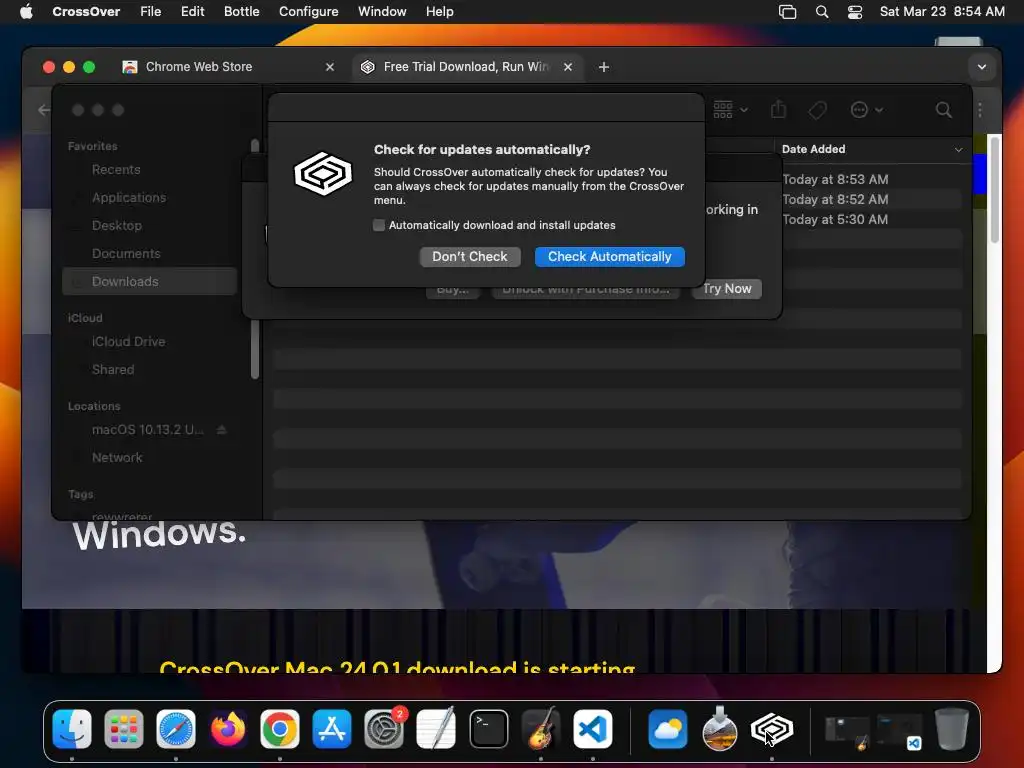This screenshot has height=768, width=1024.
Task: Open Google Chrome from the Dock
Action: [x=280, y=728]
